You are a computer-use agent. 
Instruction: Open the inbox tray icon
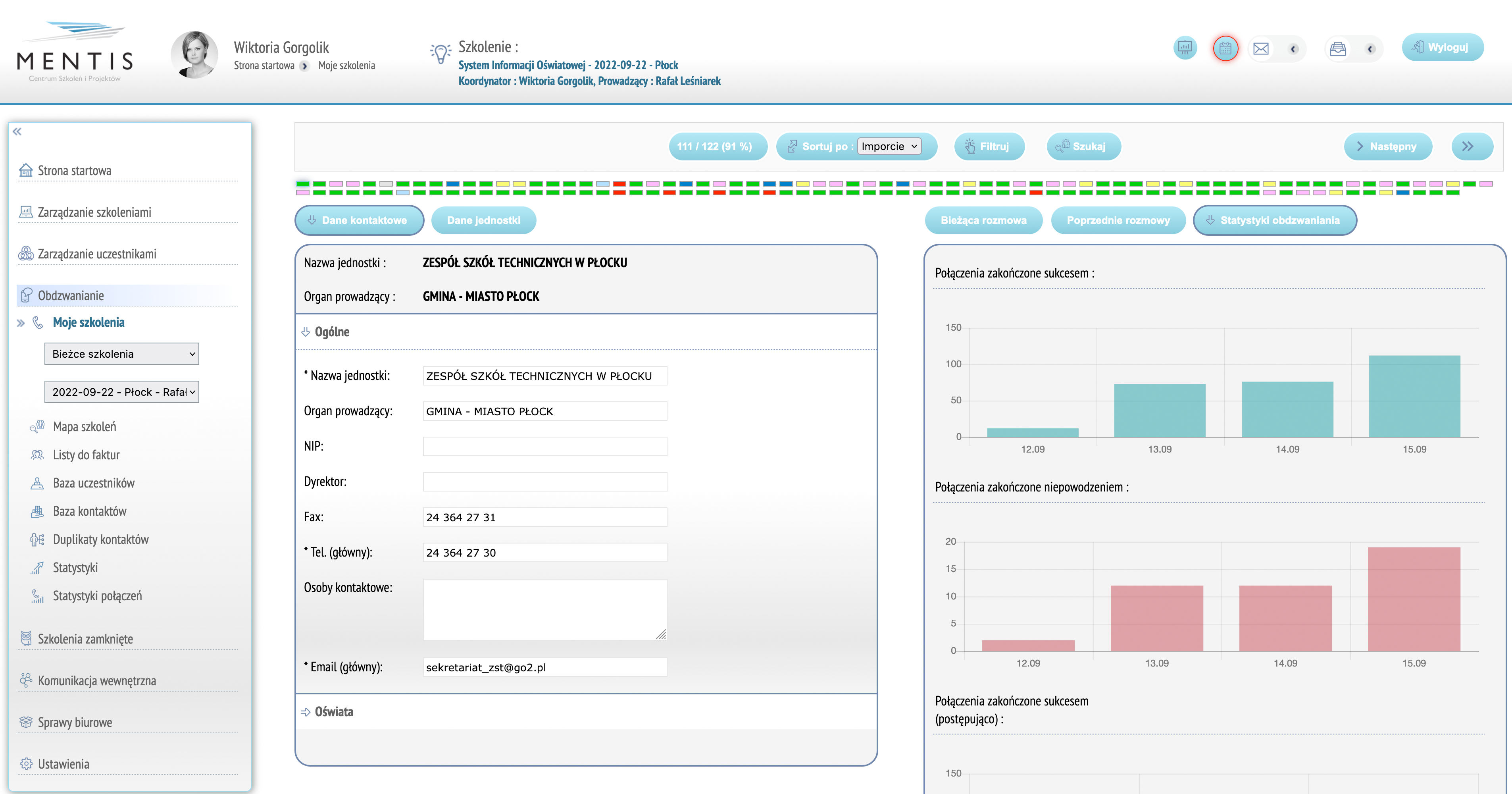(x=1338, y=49)
